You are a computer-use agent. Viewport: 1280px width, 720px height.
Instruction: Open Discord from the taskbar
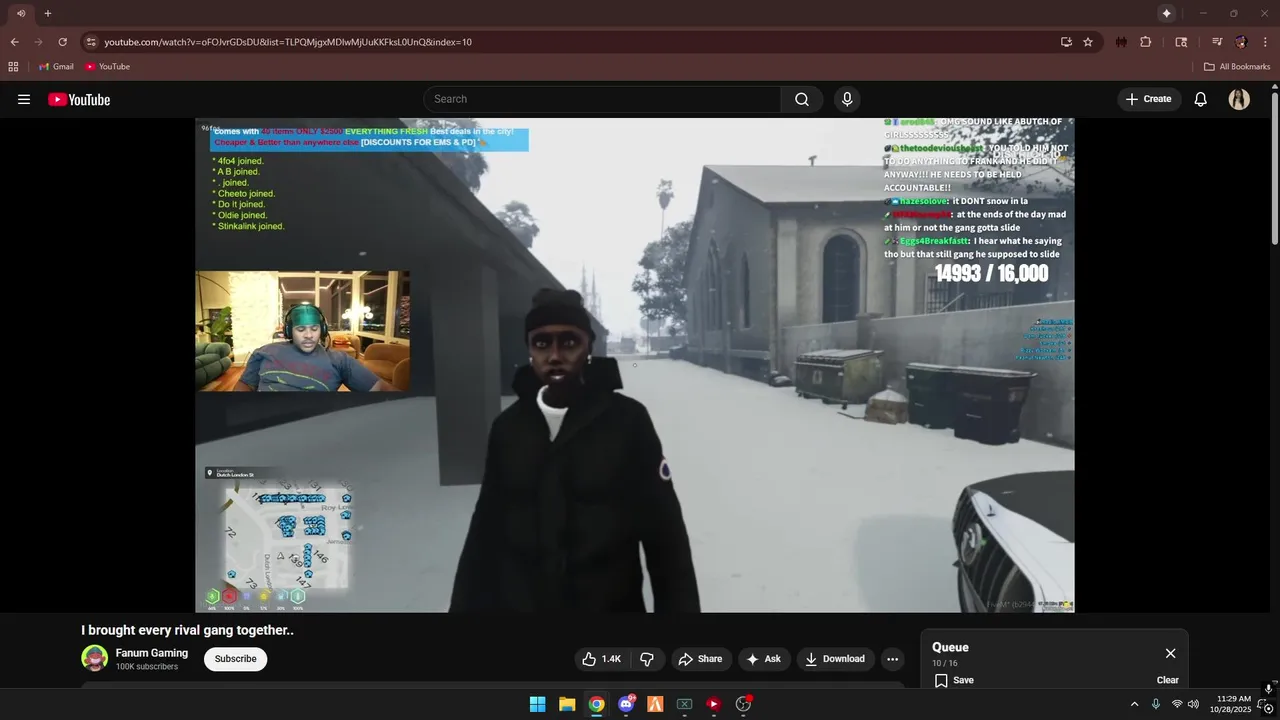pyautogui.click(x=626, y=704)
